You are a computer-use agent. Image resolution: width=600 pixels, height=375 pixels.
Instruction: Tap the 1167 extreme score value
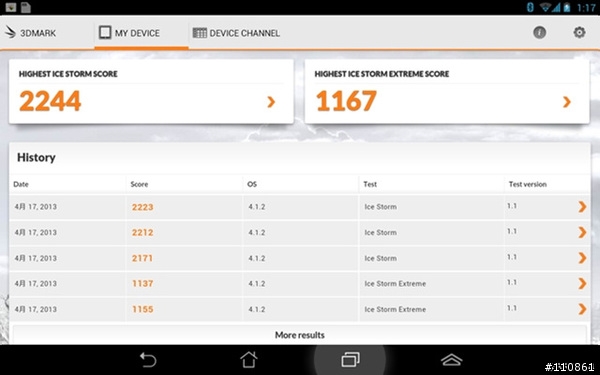point(346,101)
